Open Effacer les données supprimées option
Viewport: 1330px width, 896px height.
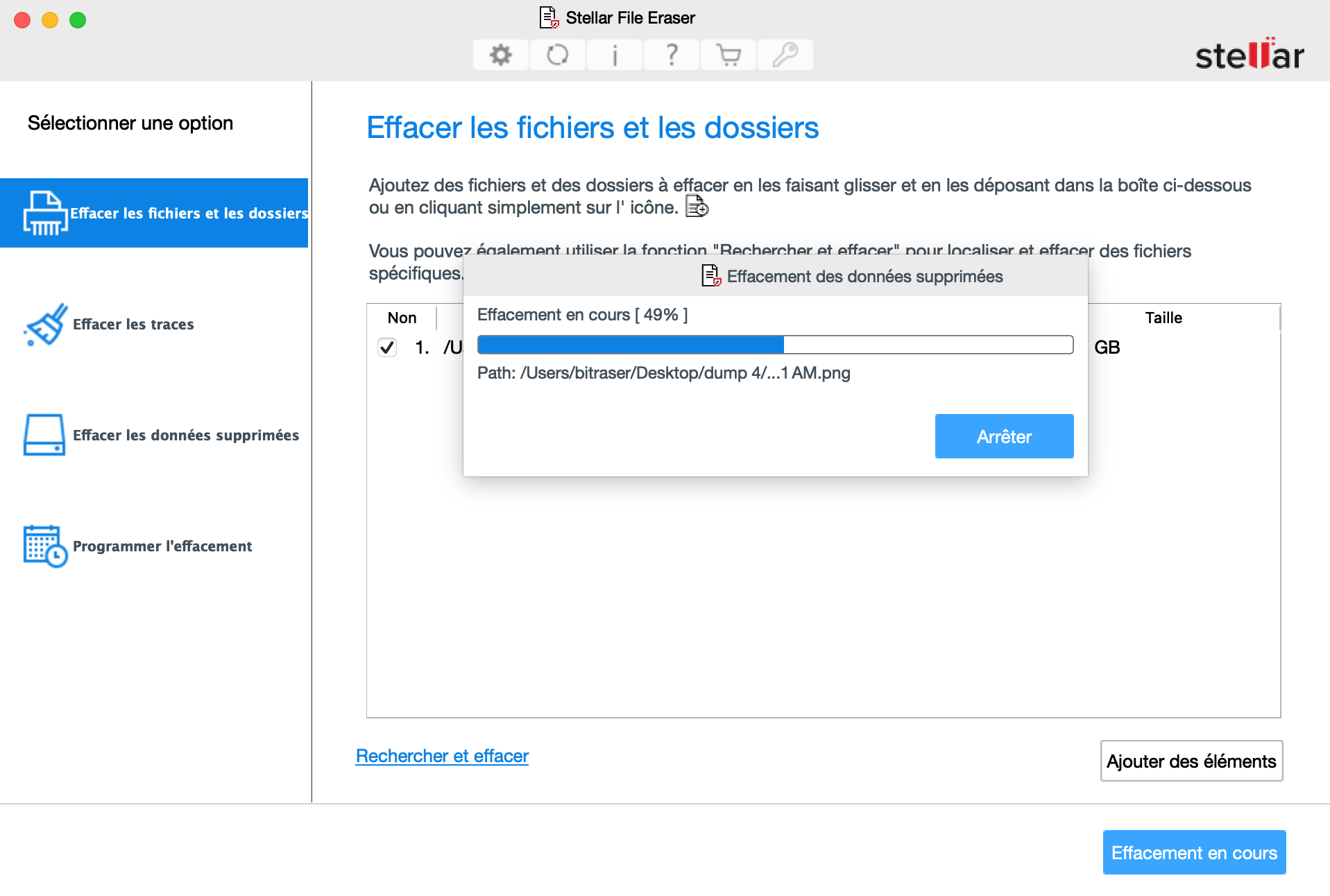(x=186, y=435)
